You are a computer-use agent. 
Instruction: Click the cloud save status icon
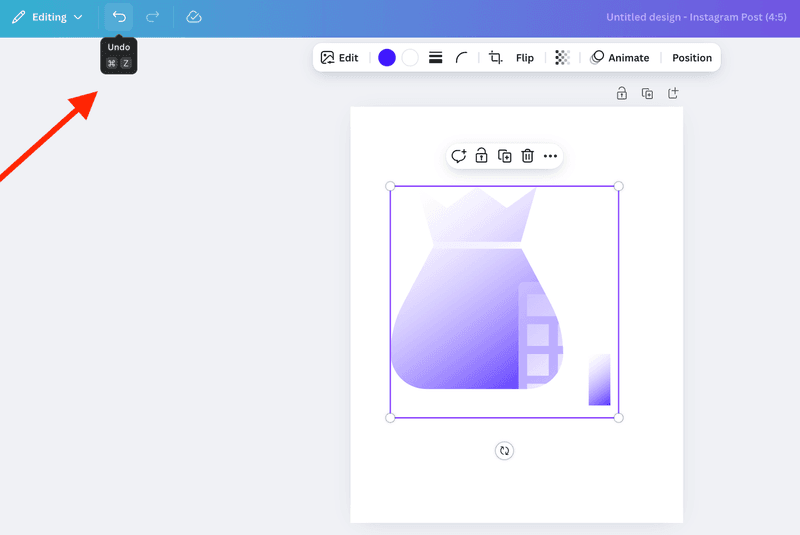click(193, 17)
